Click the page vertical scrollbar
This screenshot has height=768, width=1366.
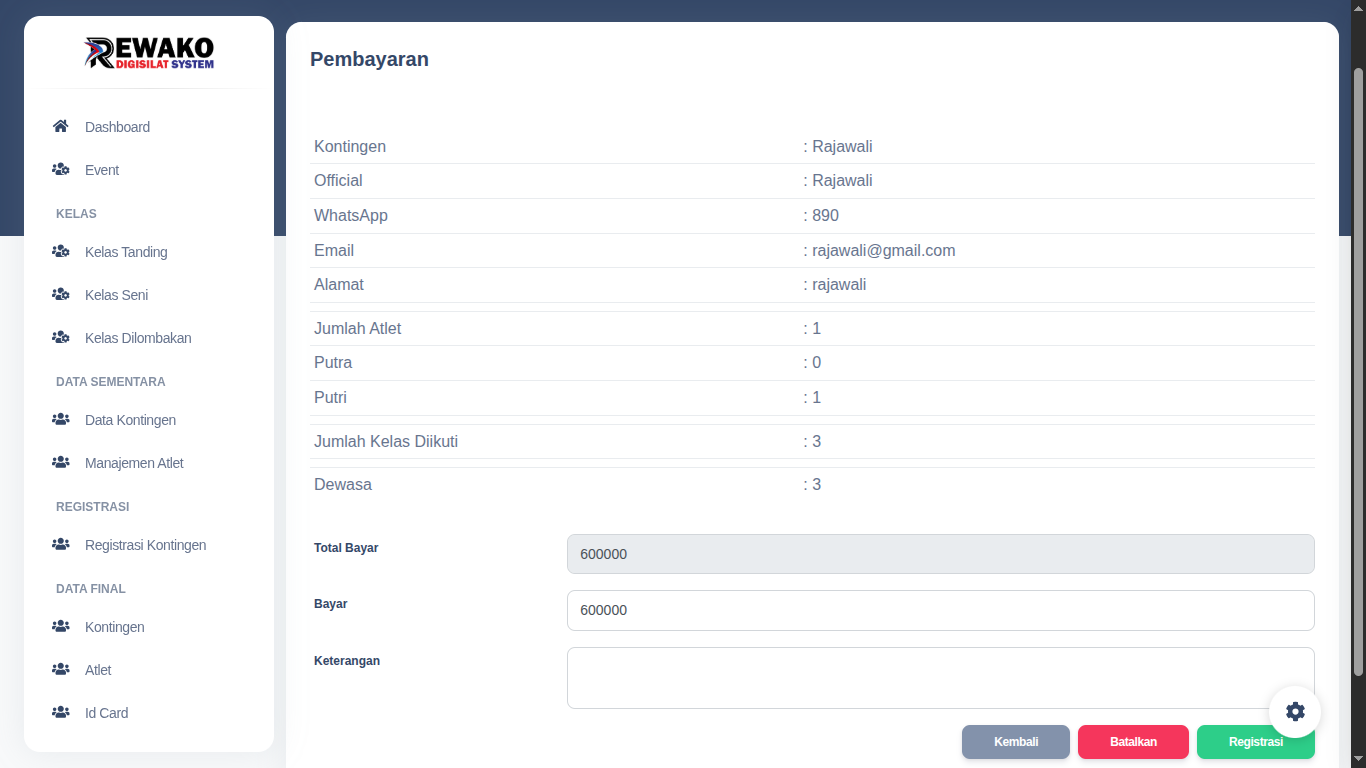point(1358,370)
